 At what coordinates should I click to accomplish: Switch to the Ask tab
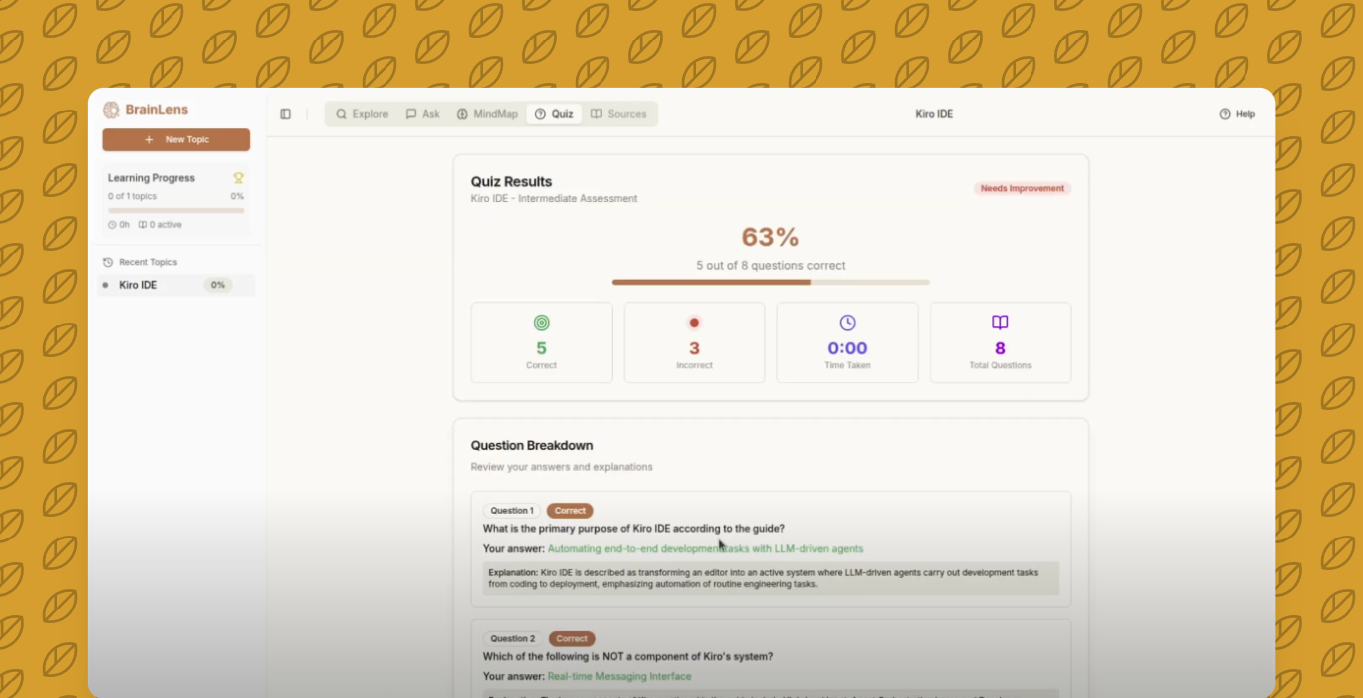(422, 114)
